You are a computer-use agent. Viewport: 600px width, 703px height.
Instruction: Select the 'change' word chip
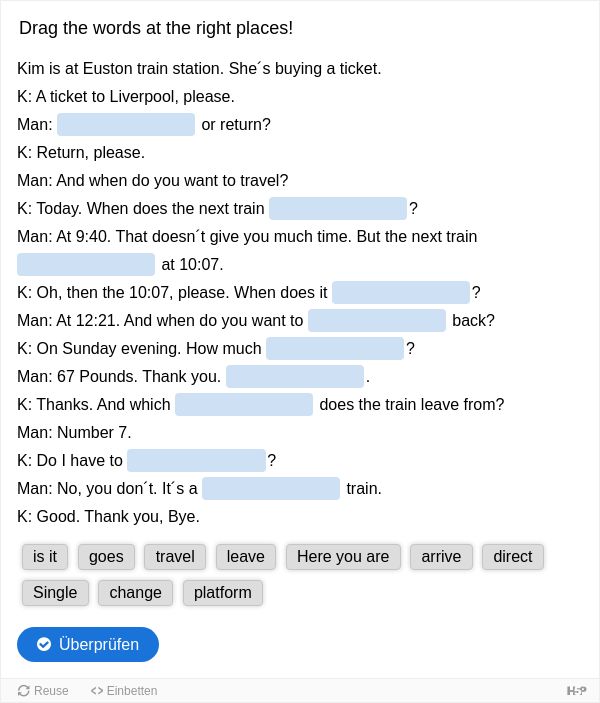[135, 593]
